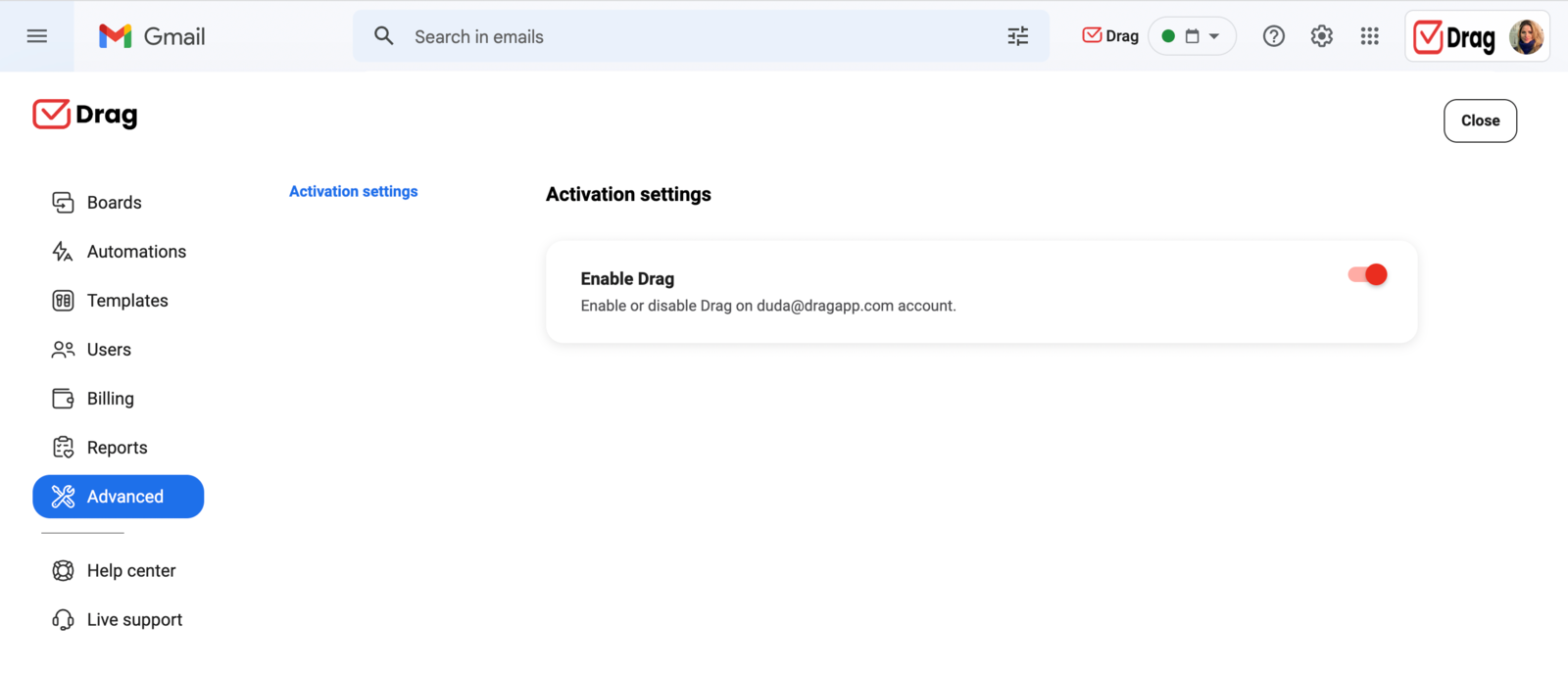Click the account profile avatar
Image resolution: width=1568 pixels, height=673 pixels.
point(1526,37)
